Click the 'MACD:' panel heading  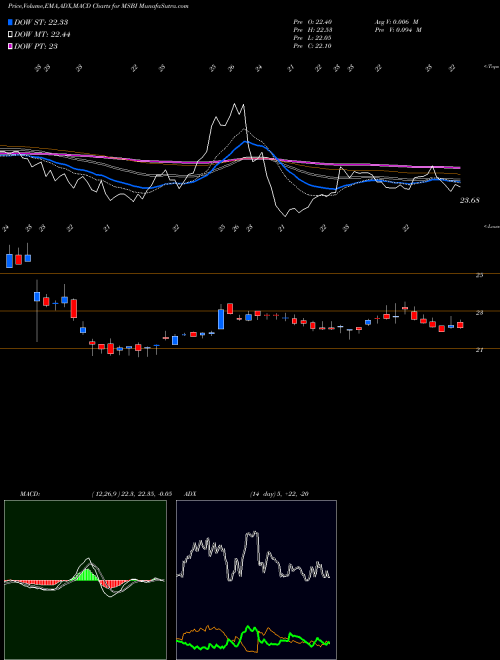[29, 494]
